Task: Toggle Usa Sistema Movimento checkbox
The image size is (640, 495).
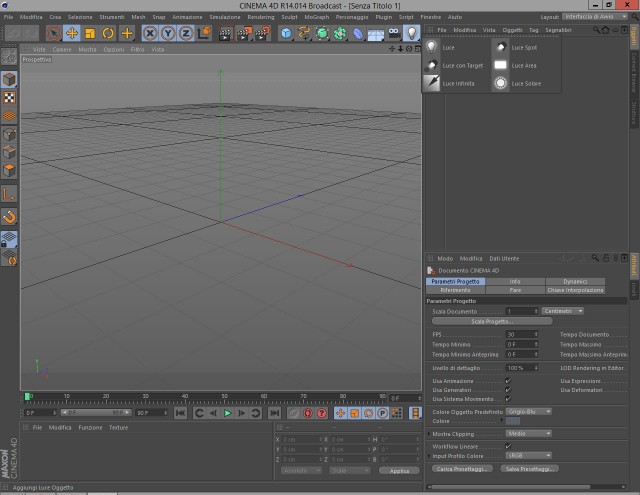Action: click(508, 399)
